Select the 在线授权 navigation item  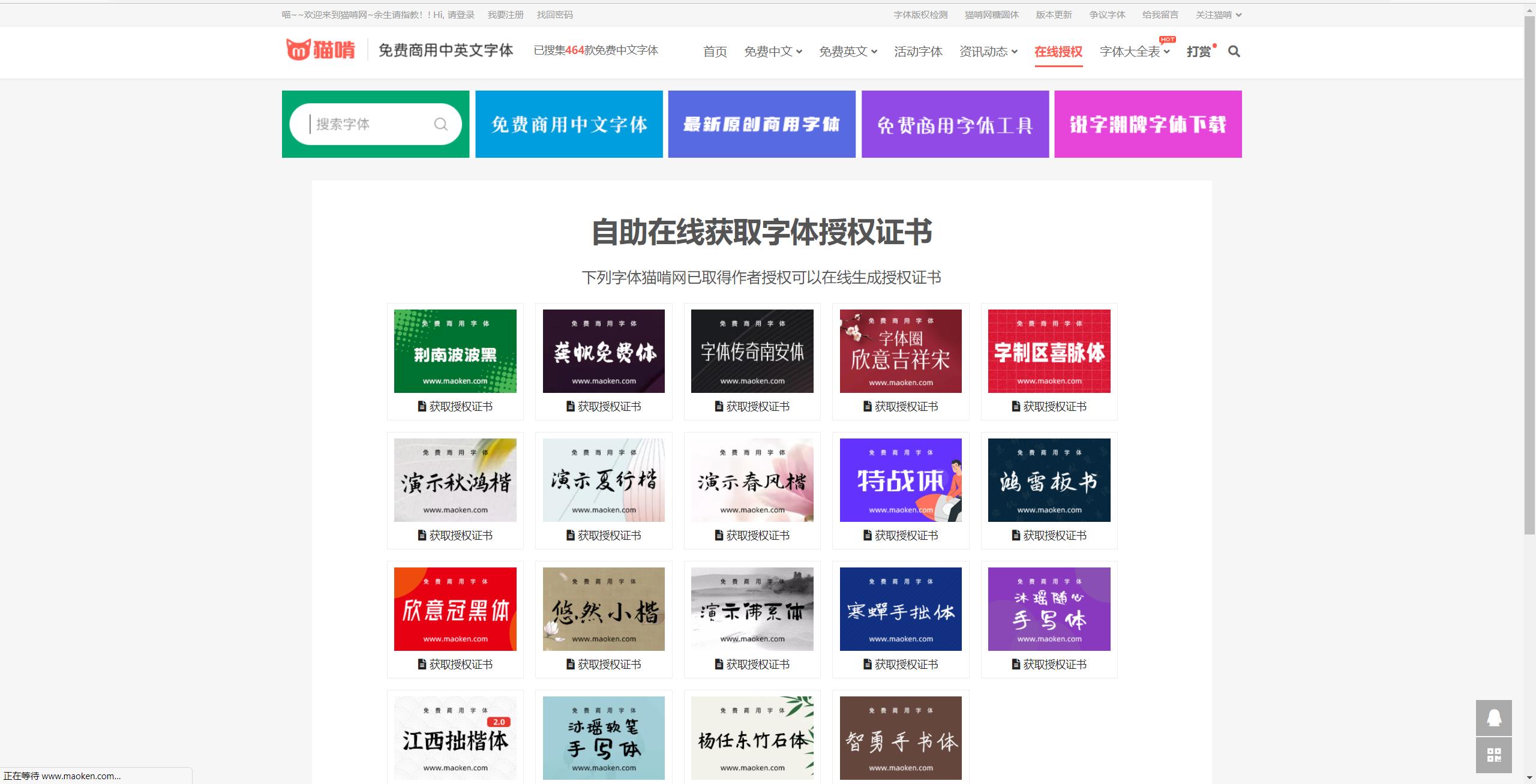click(x=1058, y=52)
